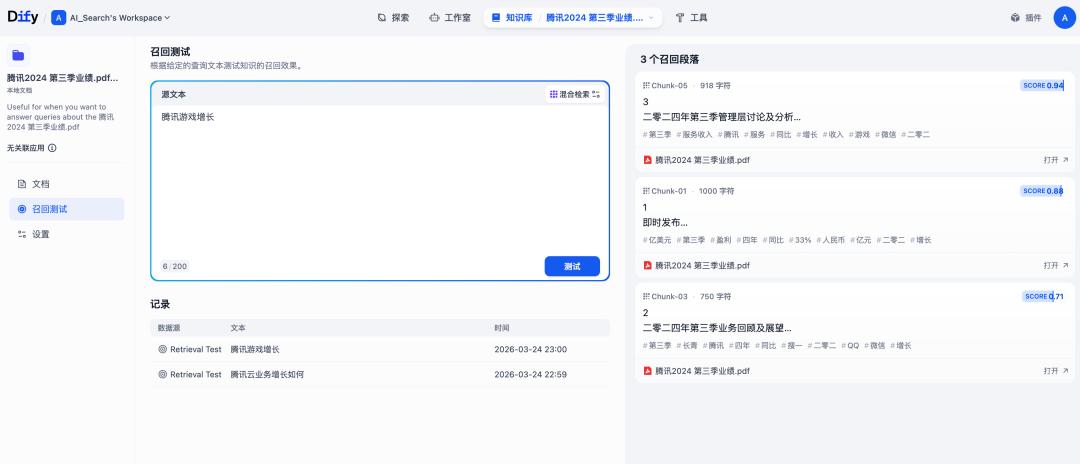The image size is (1080, 464).
Task: Click the Chunk-03 grid icon
Action: click(x=646, y=297)
